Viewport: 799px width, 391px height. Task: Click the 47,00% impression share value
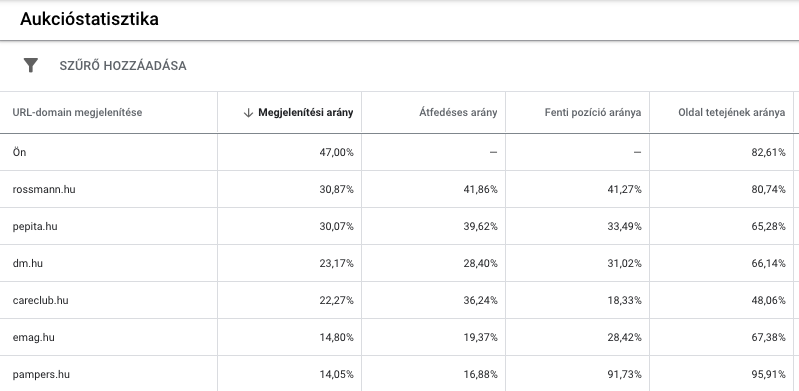tap(336, 152)
